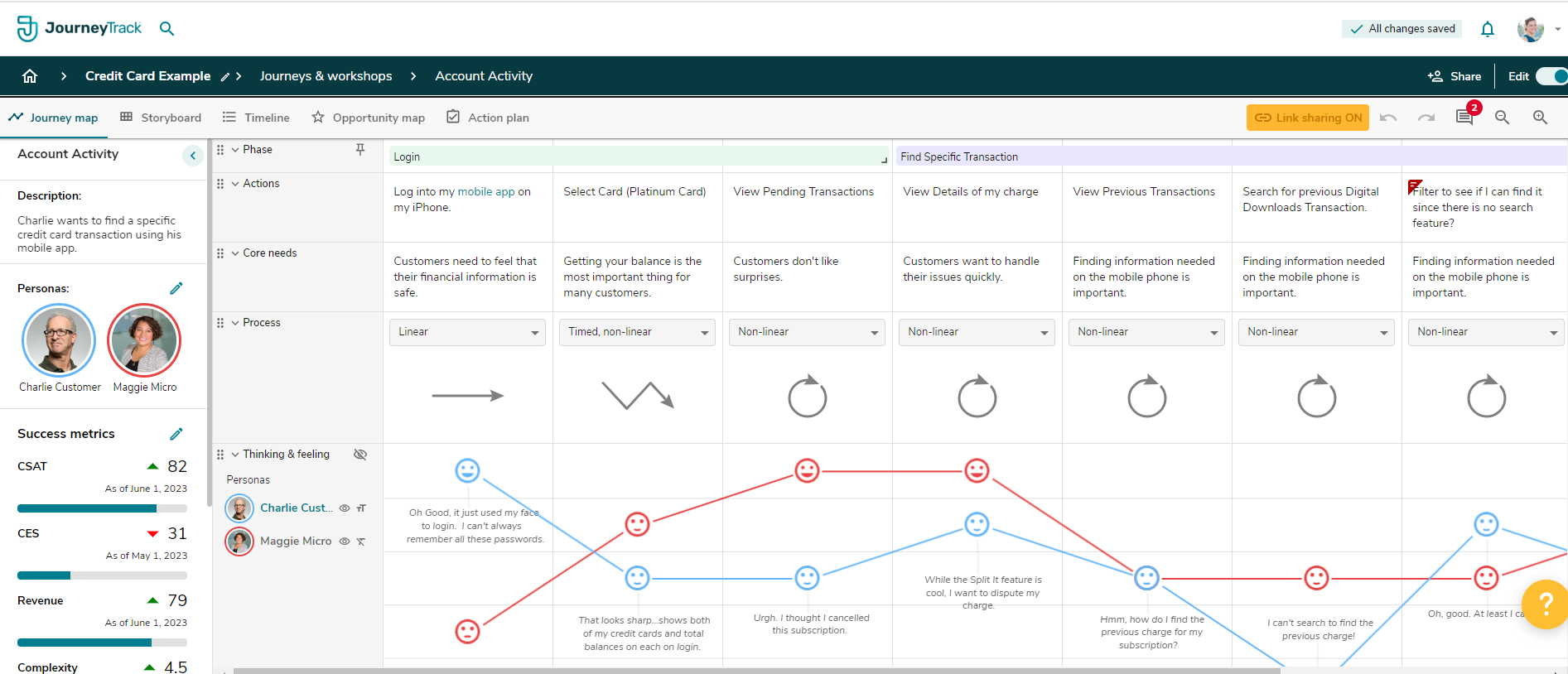Image resolution: width=1568 pixels, height=674 pixels.
Task: Toggle Maggie Micro's eye visibility
Action: pos(345,542)
